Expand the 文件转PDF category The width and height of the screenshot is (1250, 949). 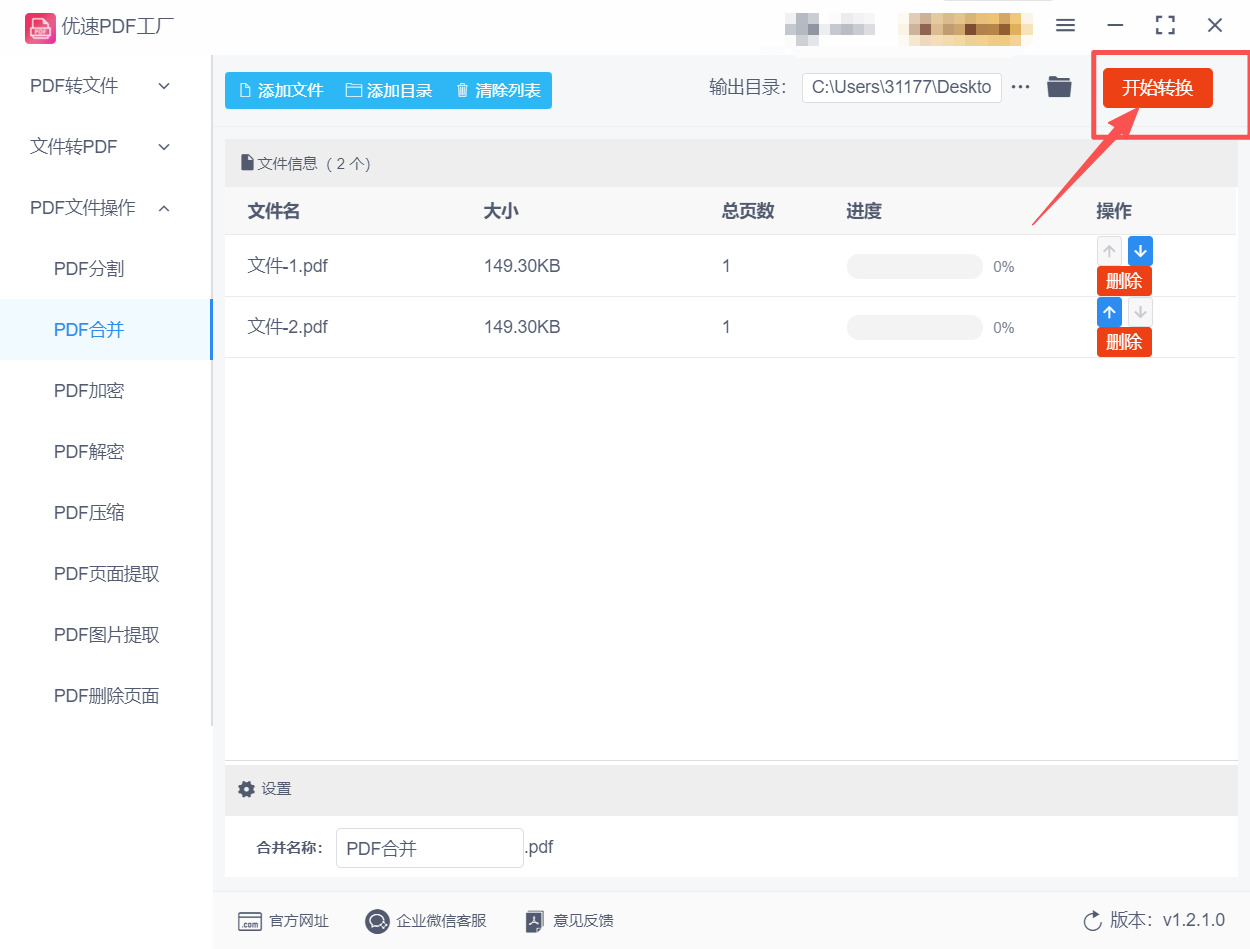click(163, 147)
